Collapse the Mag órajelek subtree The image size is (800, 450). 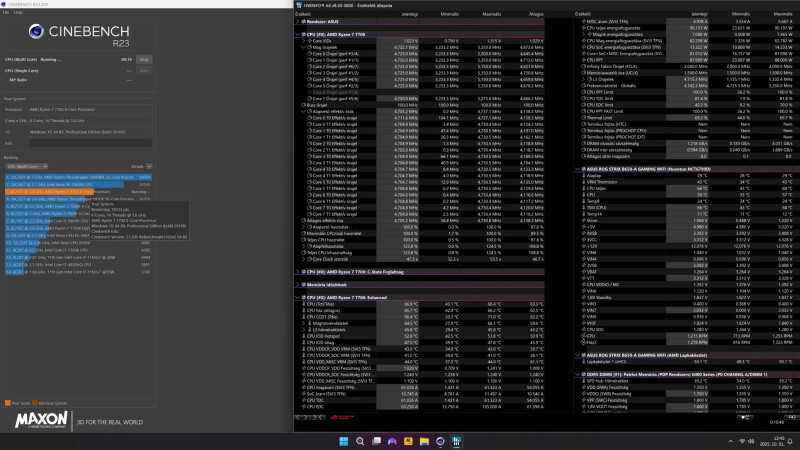pyautogui.click(x=304, y=47)
